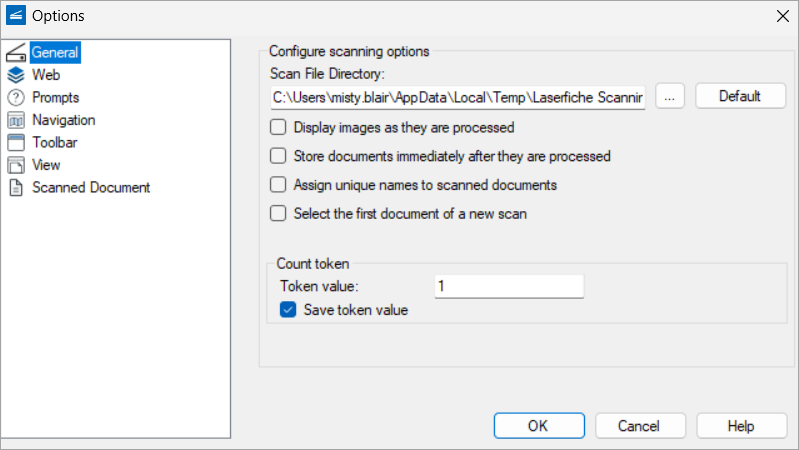Tick Assign unique names to scanned documents
This screenshot has width=799, height=450.
pyautogui.click(x=278, y=184)
